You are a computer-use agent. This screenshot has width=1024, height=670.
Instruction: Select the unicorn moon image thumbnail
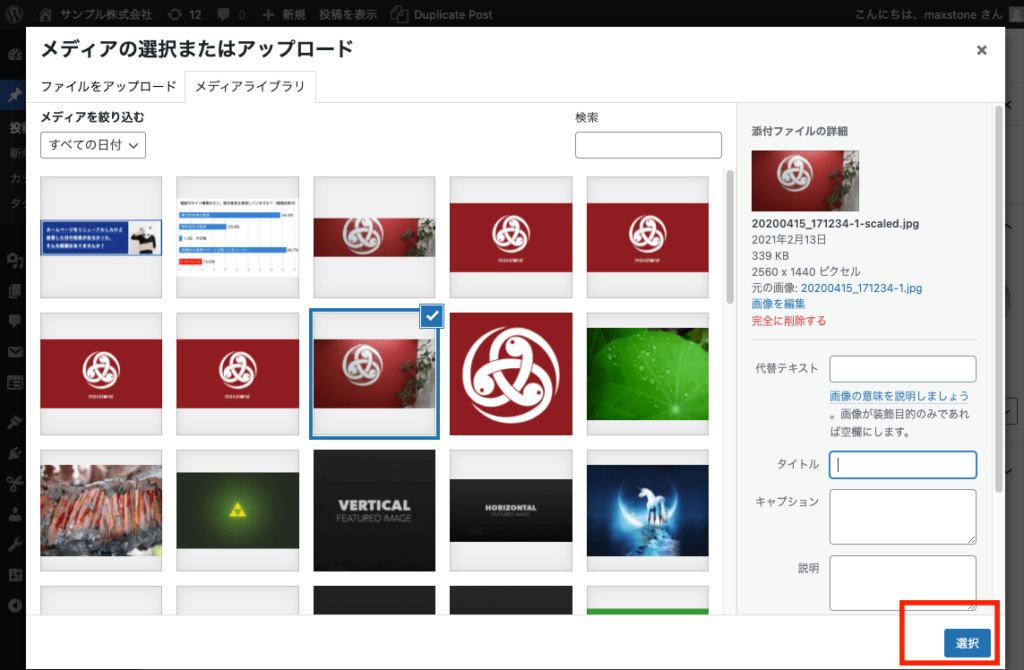click(647, 510)
